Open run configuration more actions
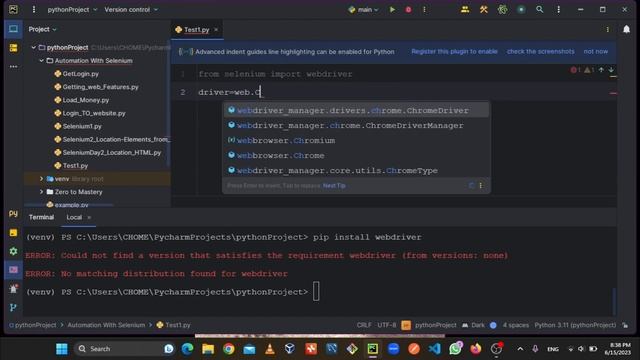 [424, 9]
